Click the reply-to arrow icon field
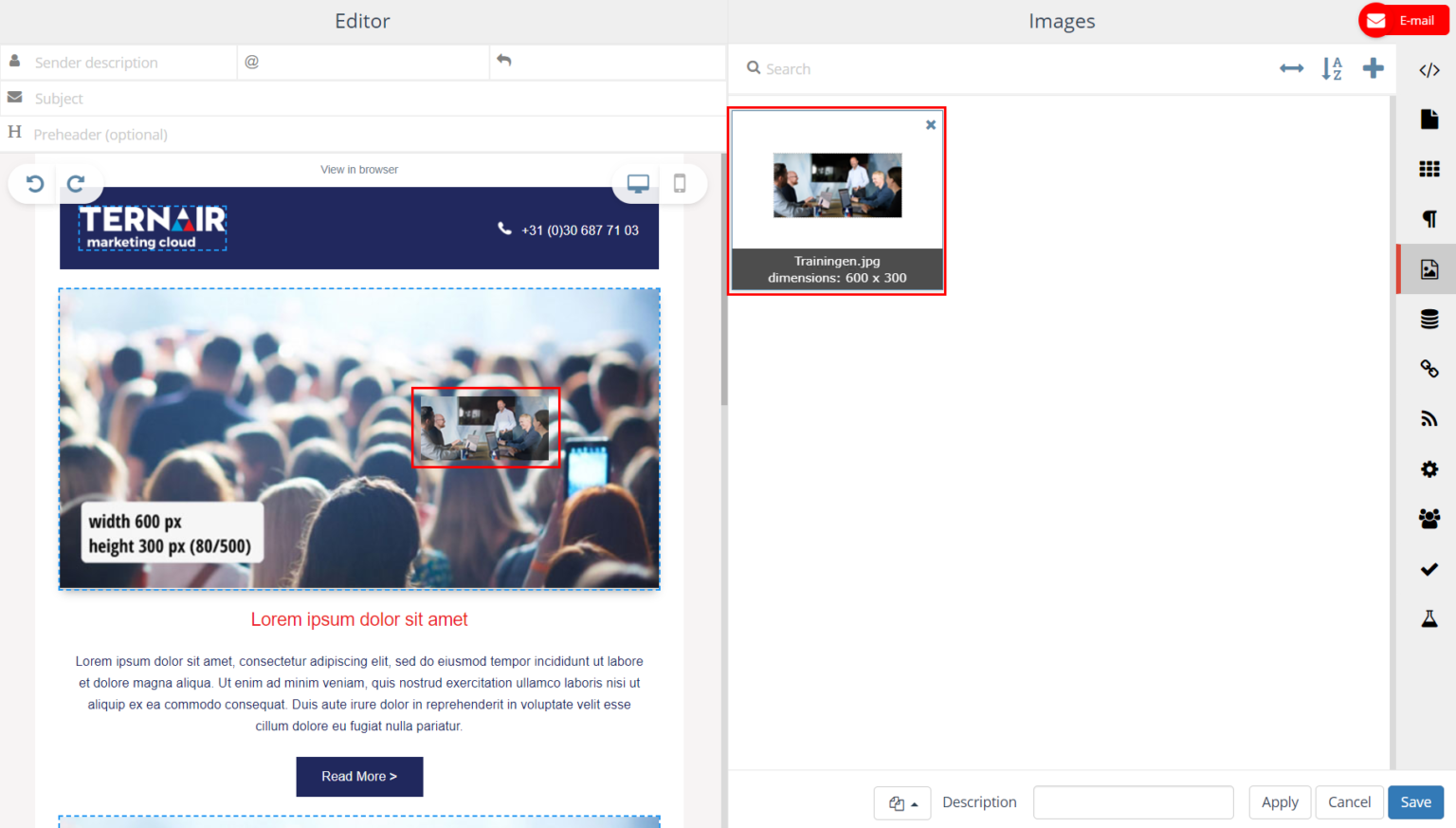Screen dimensions: 1456x828 tap(608, 62)
